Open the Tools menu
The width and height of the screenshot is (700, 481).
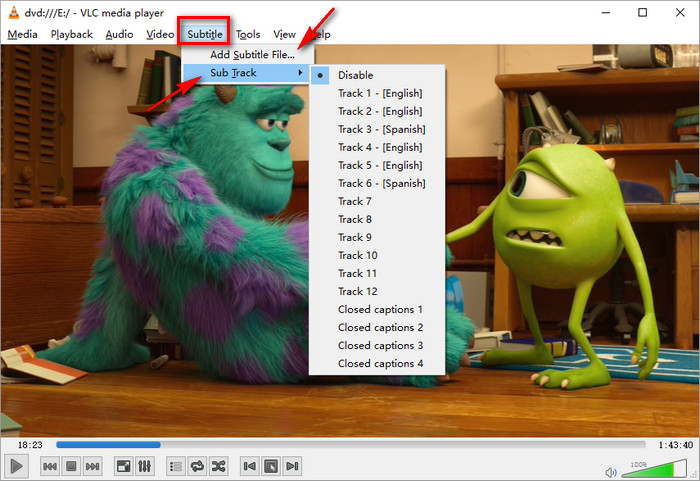coord(248,34)
